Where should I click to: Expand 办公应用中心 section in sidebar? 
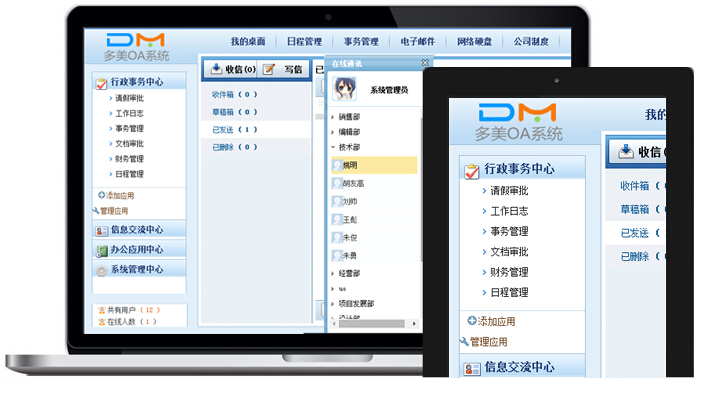coord(139,250)
